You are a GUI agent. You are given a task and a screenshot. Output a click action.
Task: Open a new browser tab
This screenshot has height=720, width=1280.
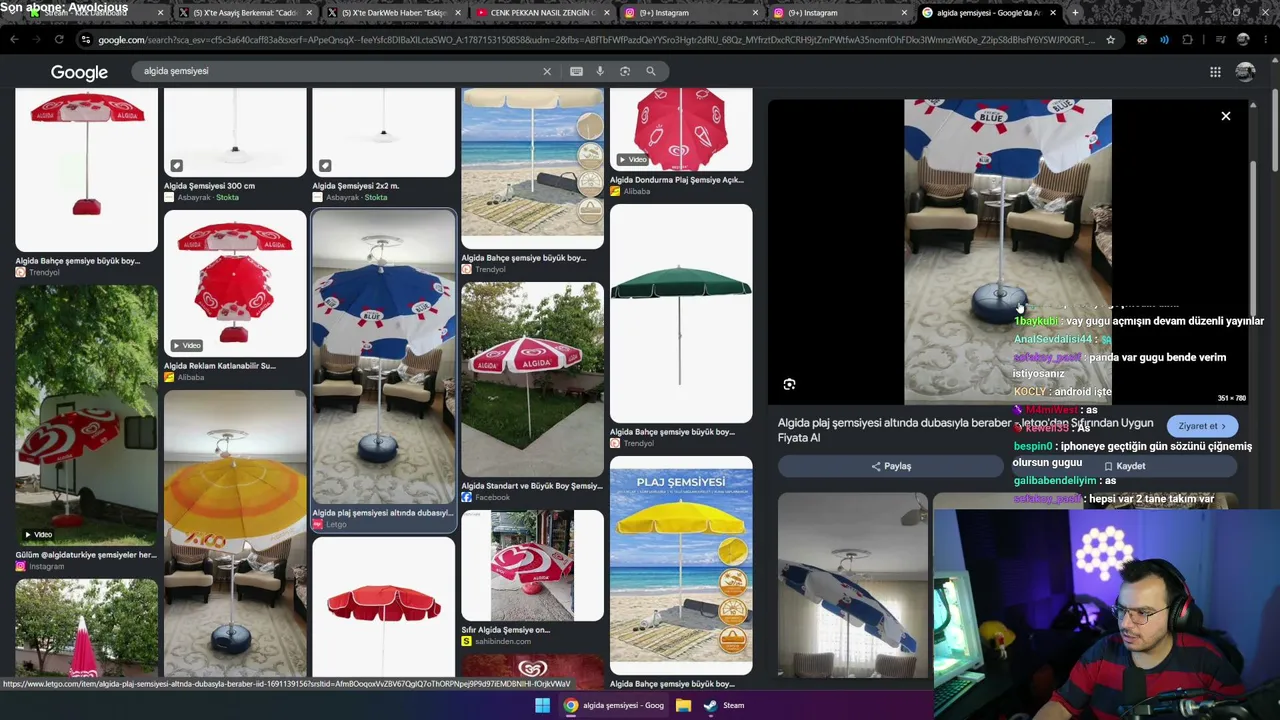click(1075, 13)
